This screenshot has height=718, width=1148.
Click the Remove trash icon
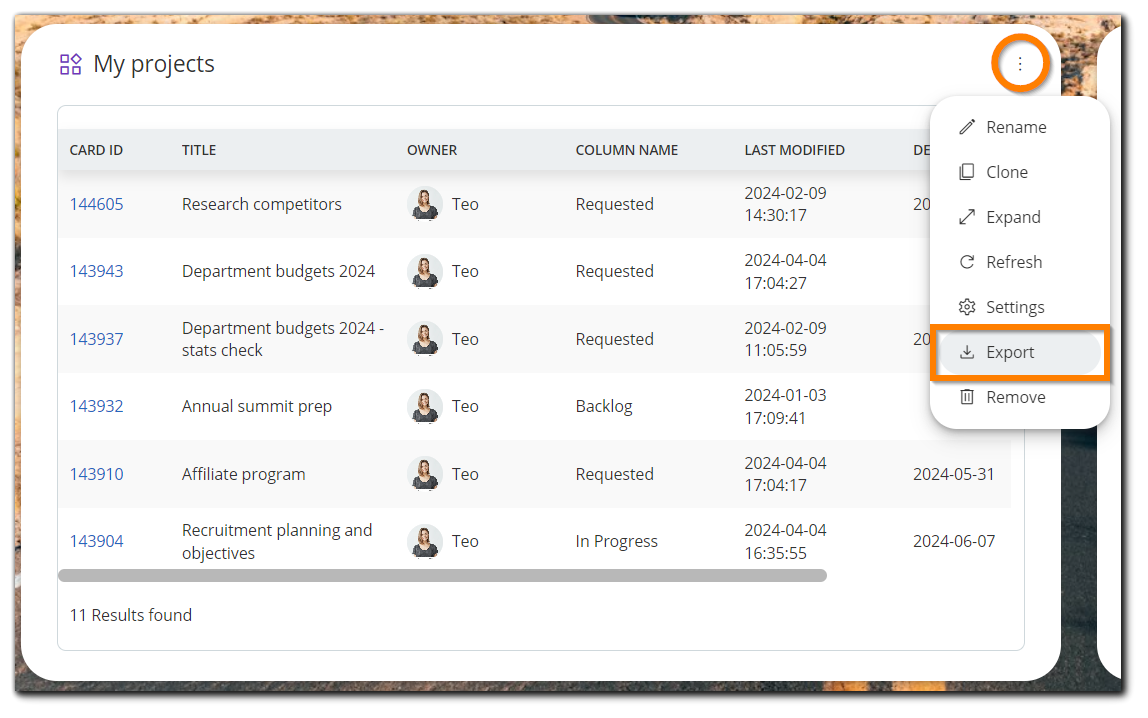tap(967, 397)
